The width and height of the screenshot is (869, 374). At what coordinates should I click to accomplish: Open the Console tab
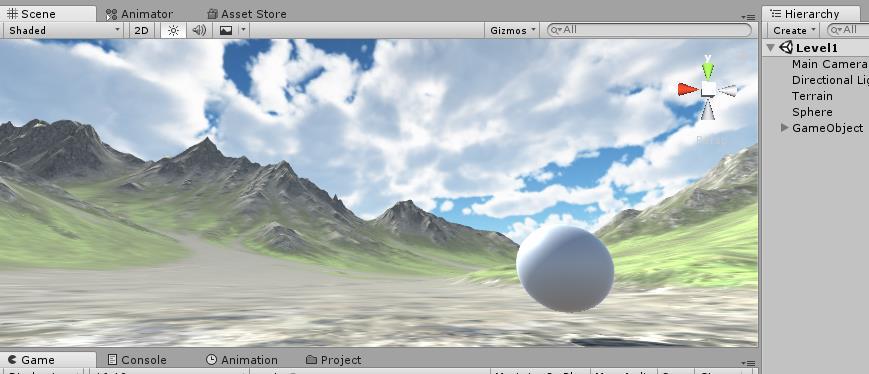coord(137,360)
